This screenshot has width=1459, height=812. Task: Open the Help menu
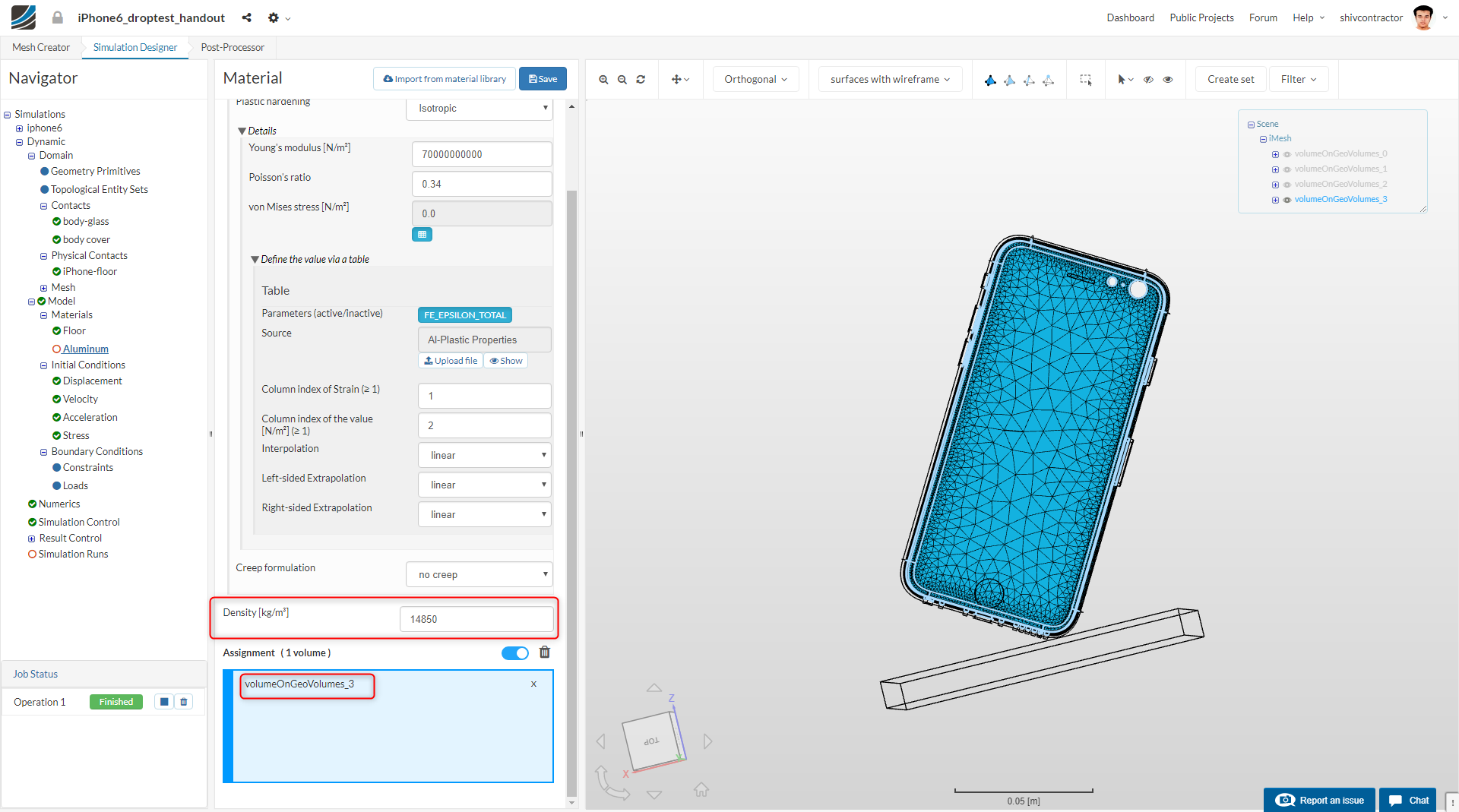point(1308,17)
